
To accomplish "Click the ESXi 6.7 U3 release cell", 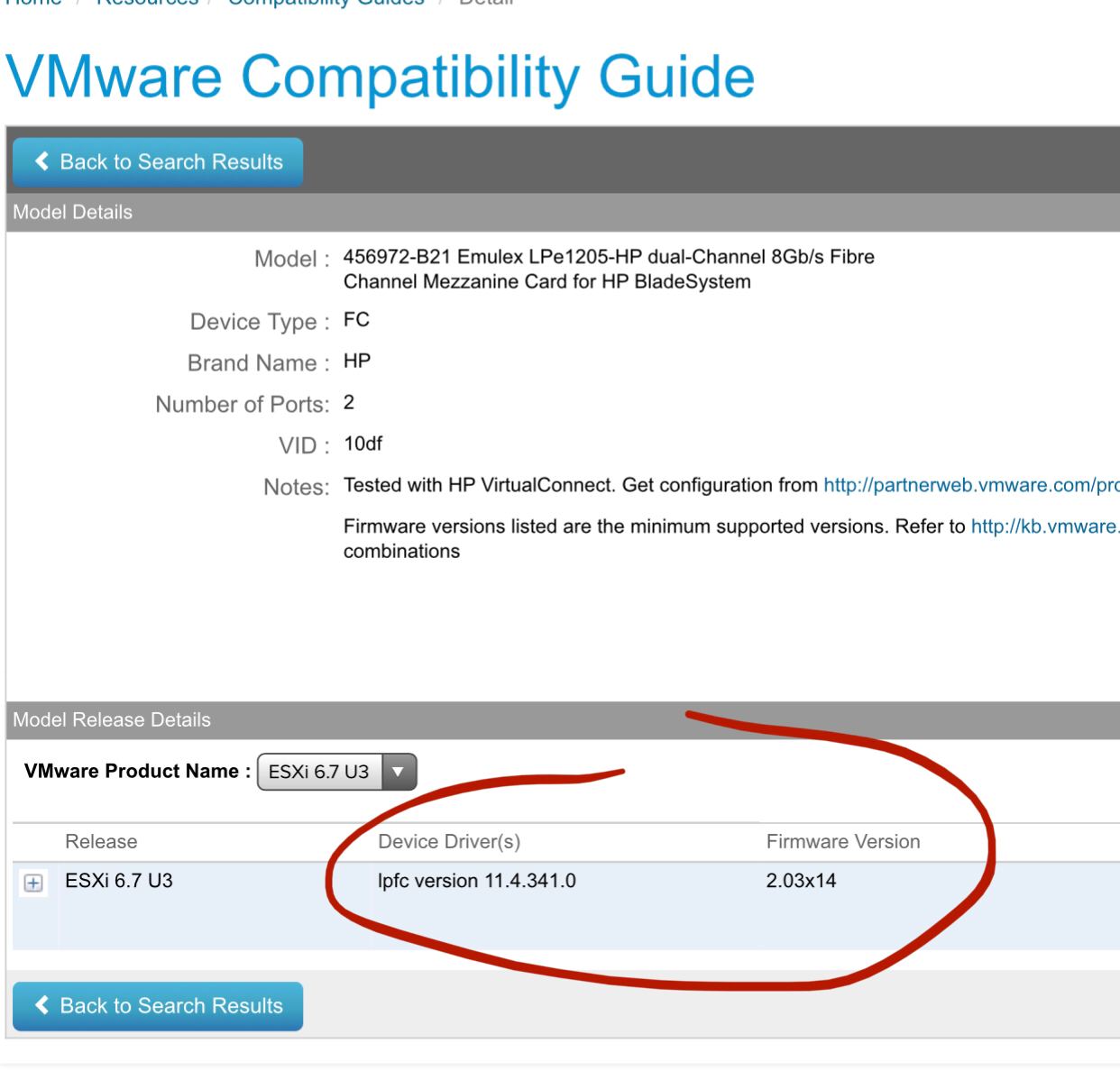I will coord(119,881).
